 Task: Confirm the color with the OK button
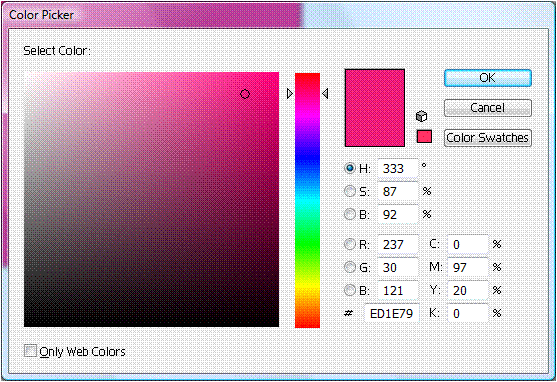pos(488,78)
